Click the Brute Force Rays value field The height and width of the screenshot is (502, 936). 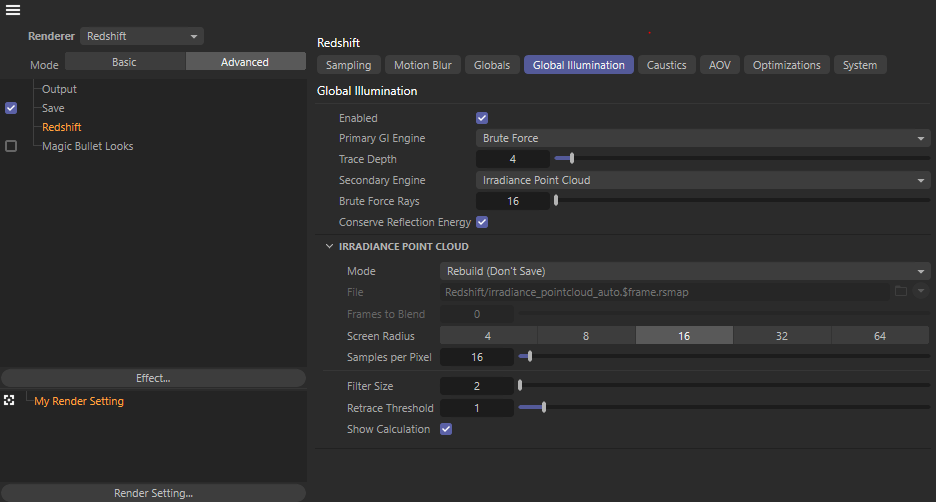512,201
